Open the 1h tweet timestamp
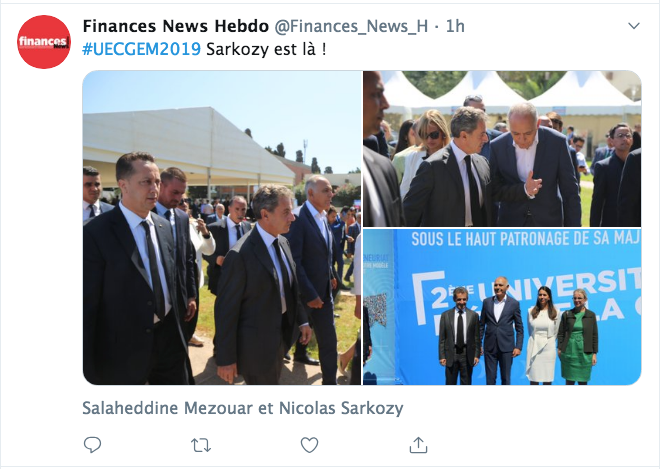The image size is (660, 469). point(455,26)
